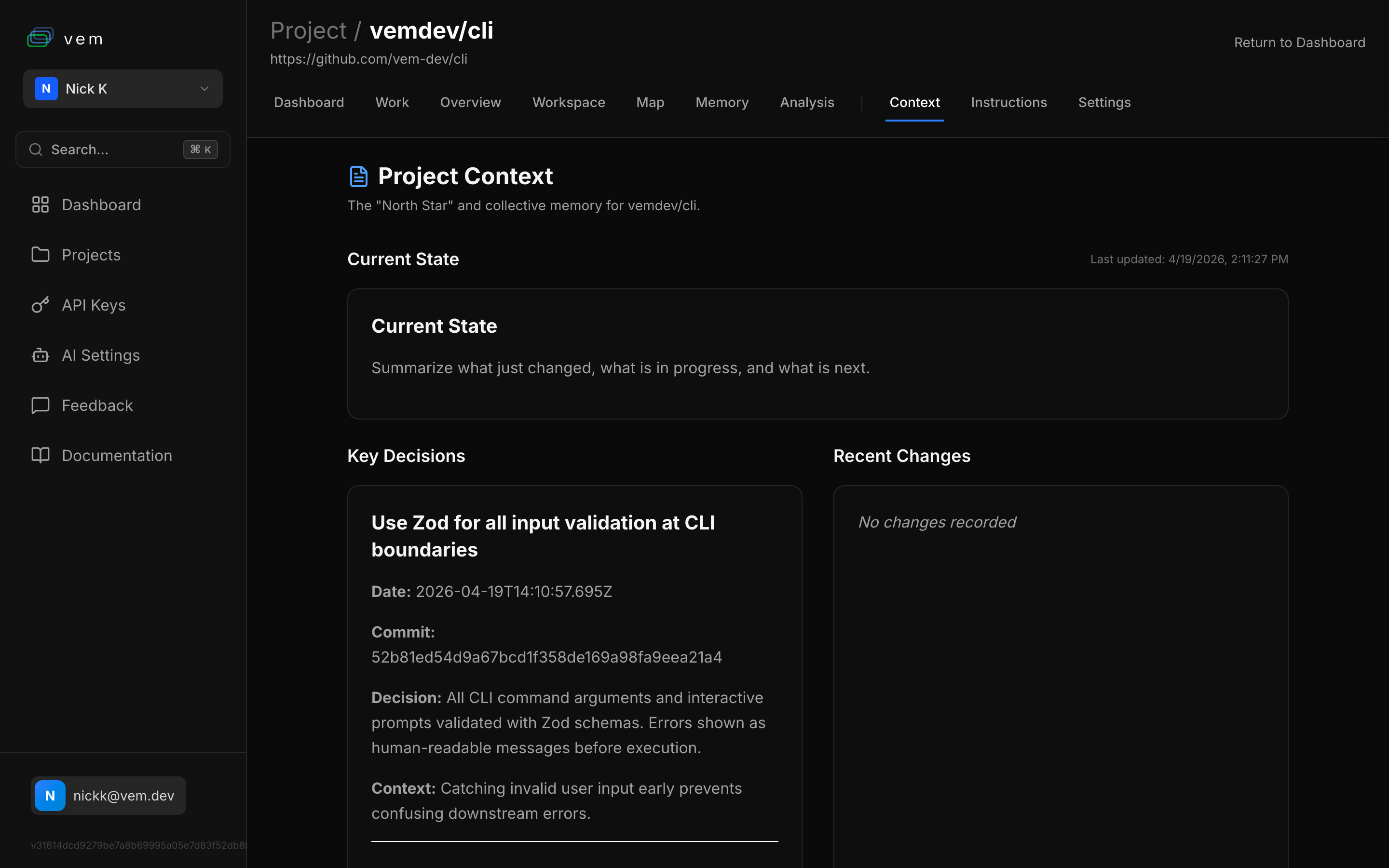Open the project Settings tab
This screenshot has width=1389, height=868.
[1104, 103]
